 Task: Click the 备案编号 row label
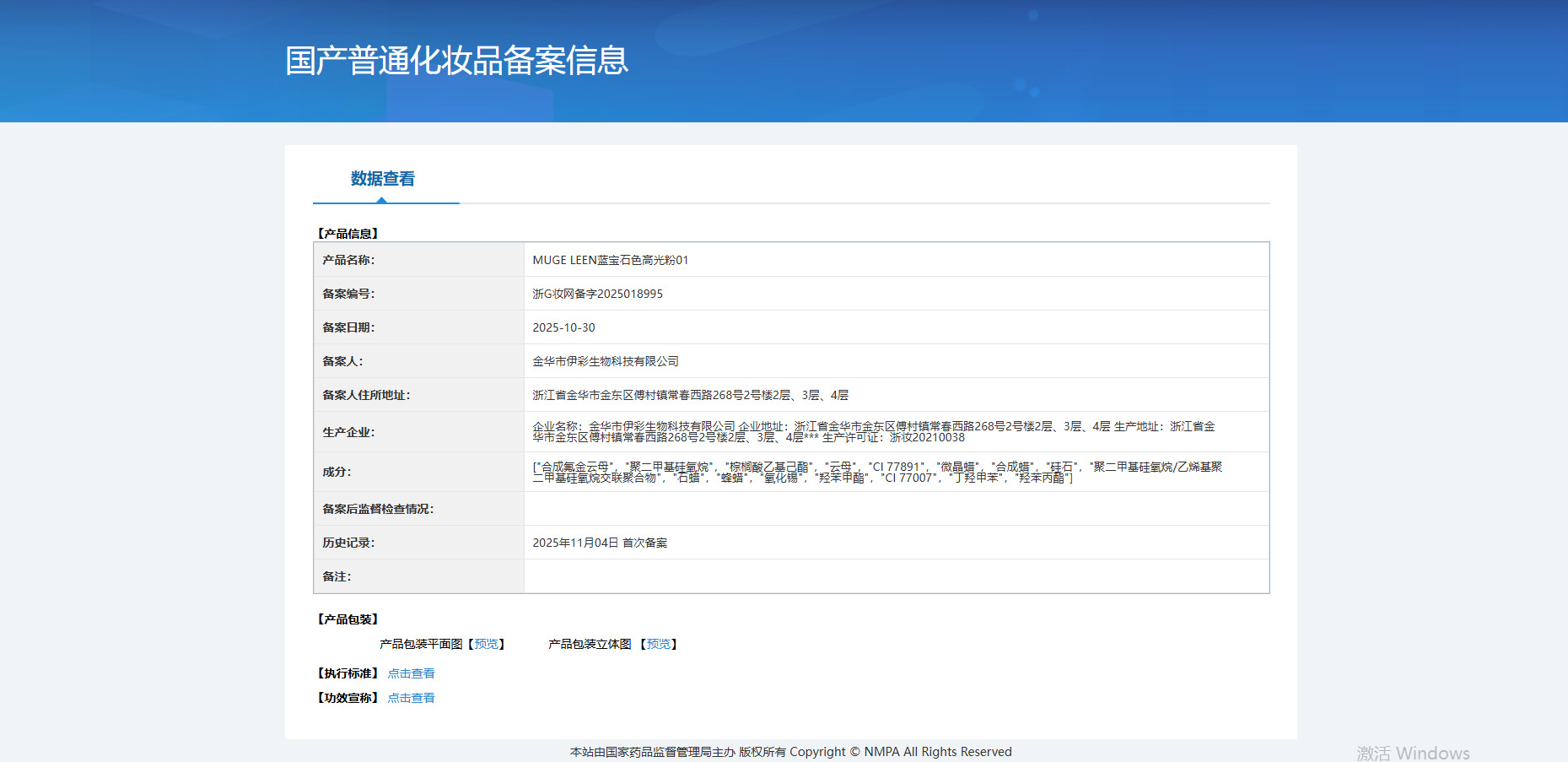[348, 294]
